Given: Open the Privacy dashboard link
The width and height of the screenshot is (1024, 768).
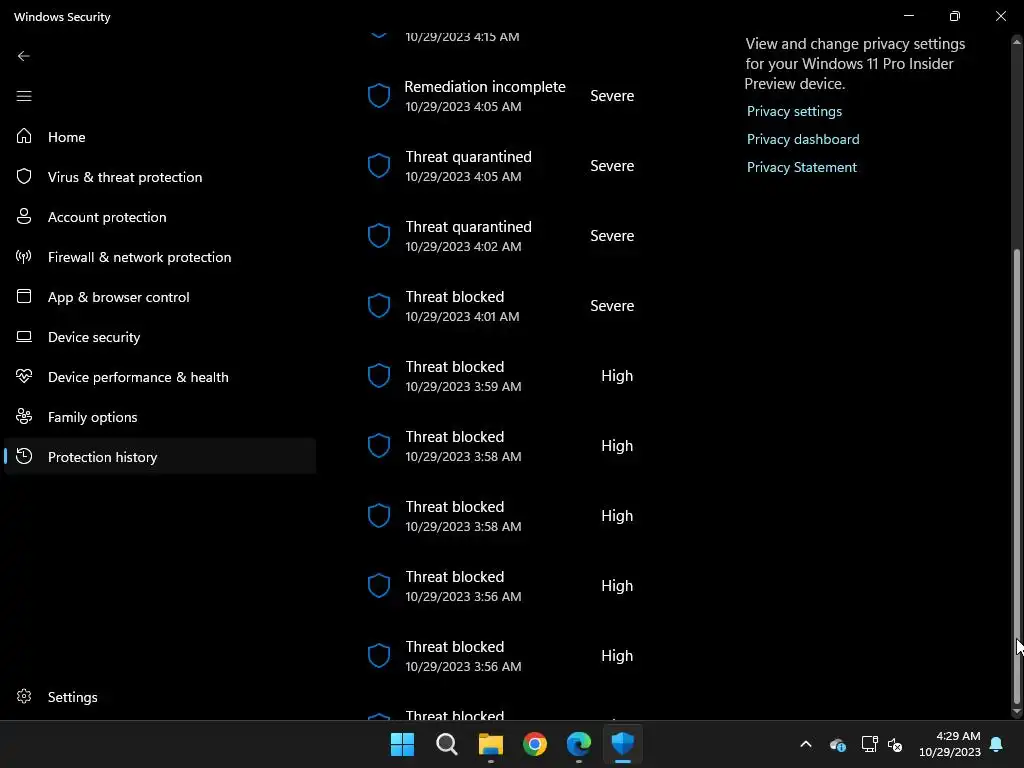Looking at the screenshot, I should tap(803, 139).
